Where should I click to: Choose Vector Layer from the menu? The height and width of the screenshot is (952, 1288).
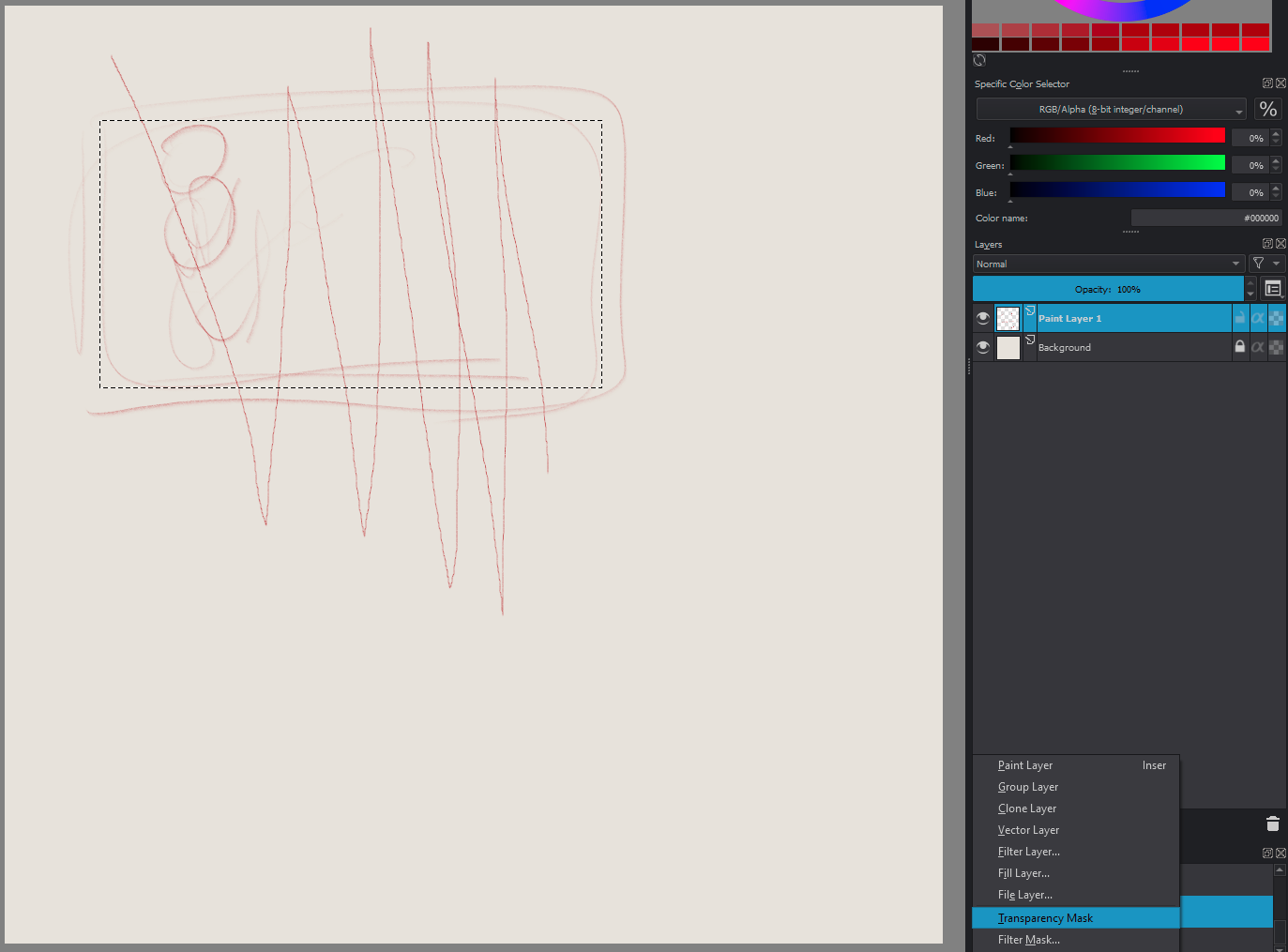(x=1076, y=830)
